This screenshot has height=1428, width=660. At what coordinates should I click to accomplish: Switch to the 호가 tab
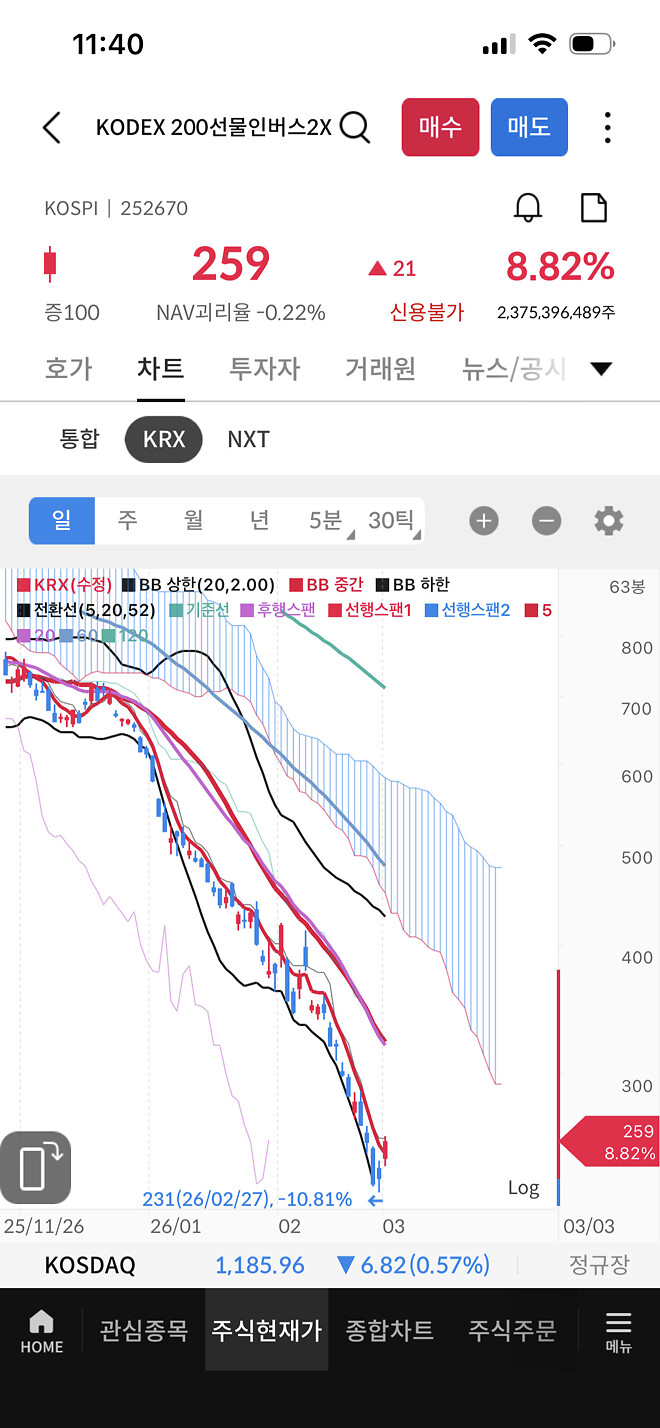pos(68,368)
